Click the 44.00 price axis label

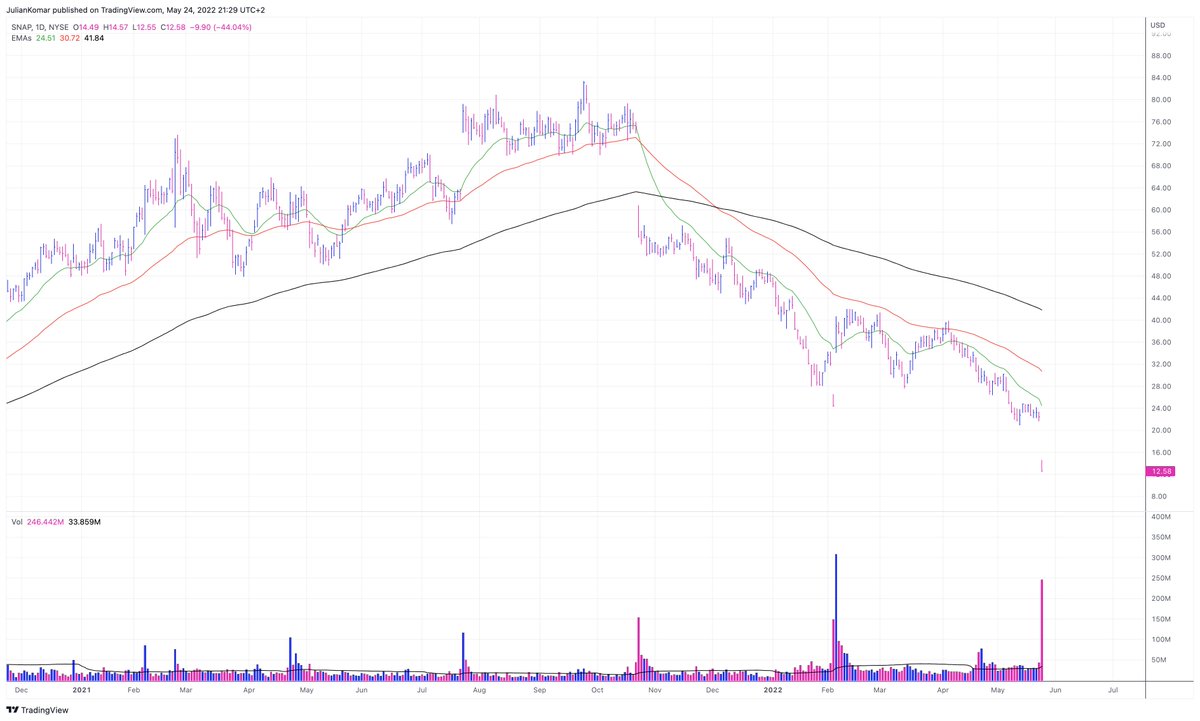tap(1160, 298)
